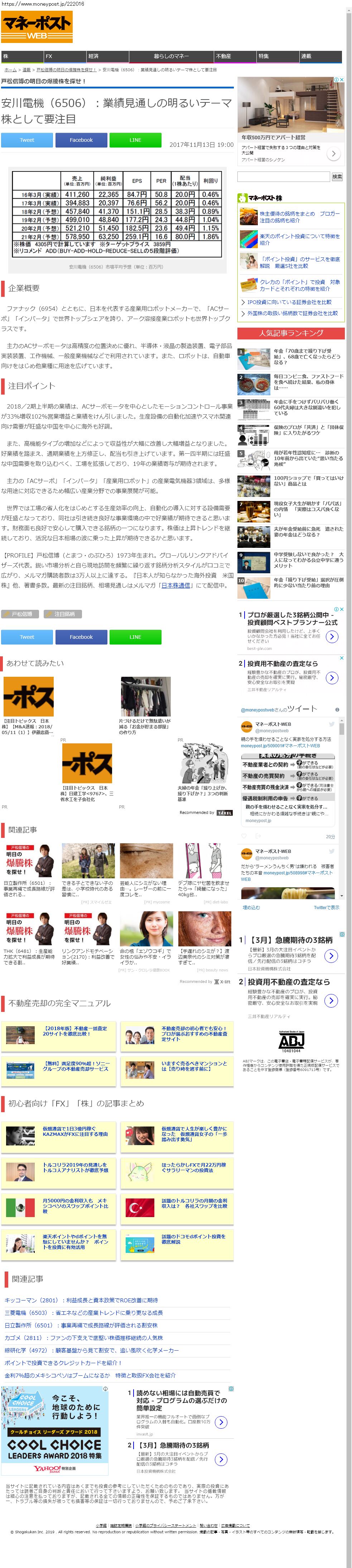Open 株主優待の銘柄をまとめ article link
Screen dimensions: 352x1568
click(300, 217)
